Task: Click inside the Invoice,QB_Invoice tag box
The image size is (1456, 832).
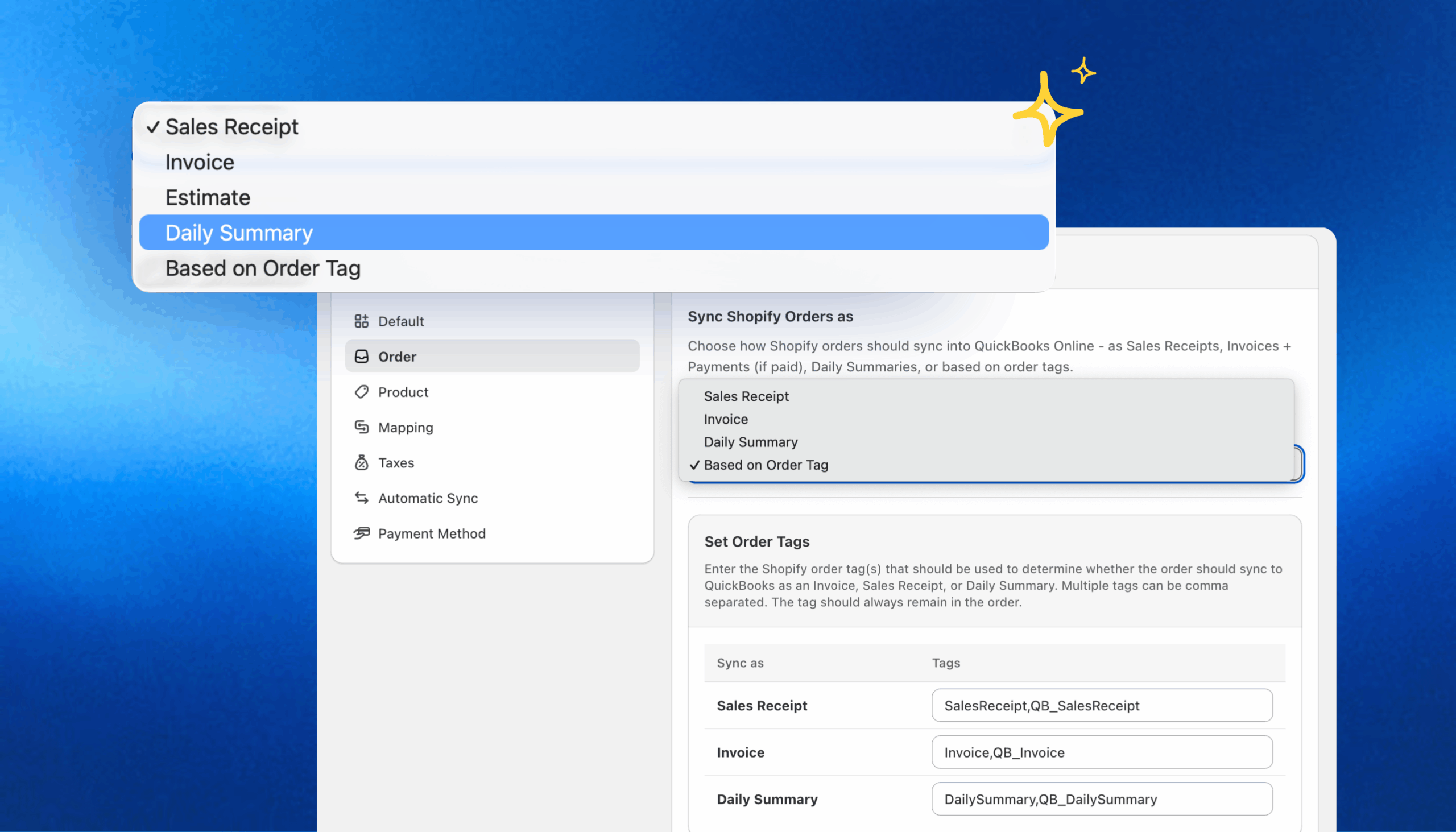Action: click(1102, 752)
